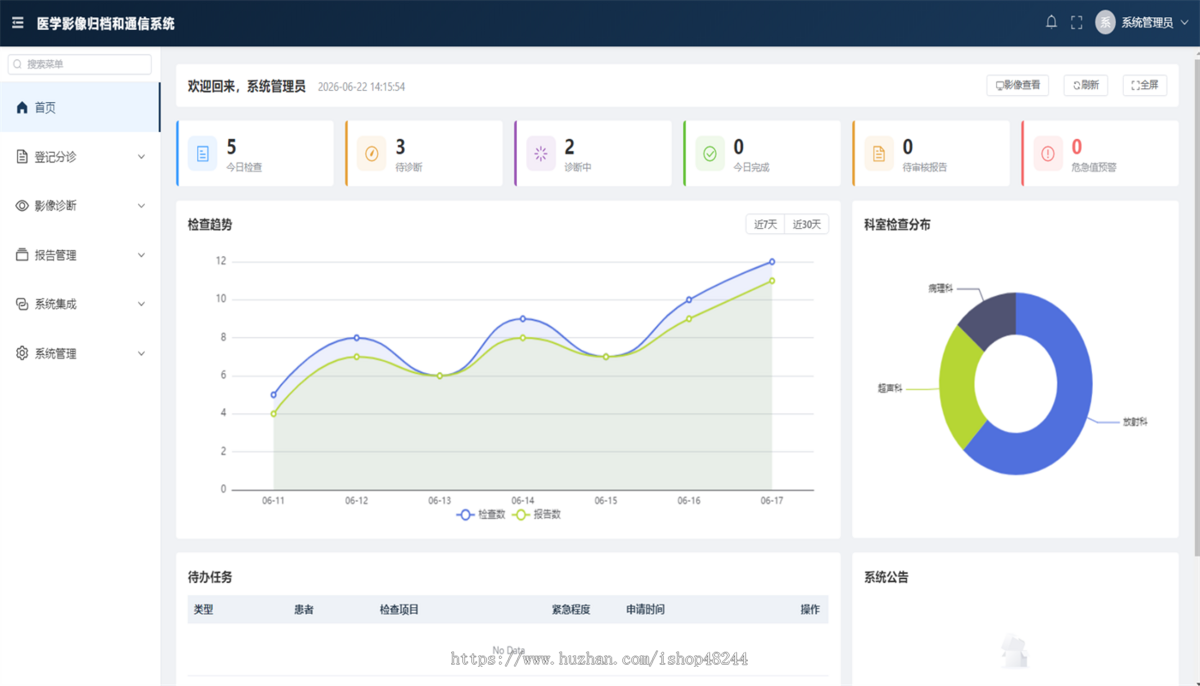Viewport: 1200px width, 686px height.
Task: Click the 系统公告 panel title
Action: pyautogui.click(x=886, y=577)
